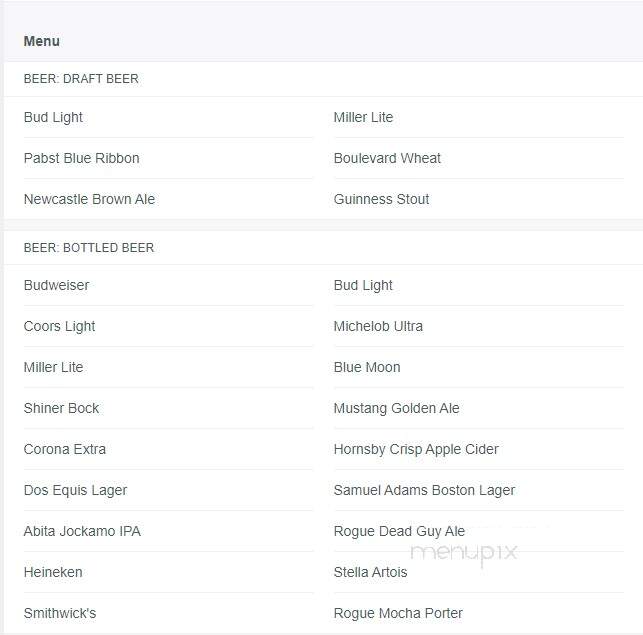Click Blue Moon item
The image size is (643, 635).
367,367
